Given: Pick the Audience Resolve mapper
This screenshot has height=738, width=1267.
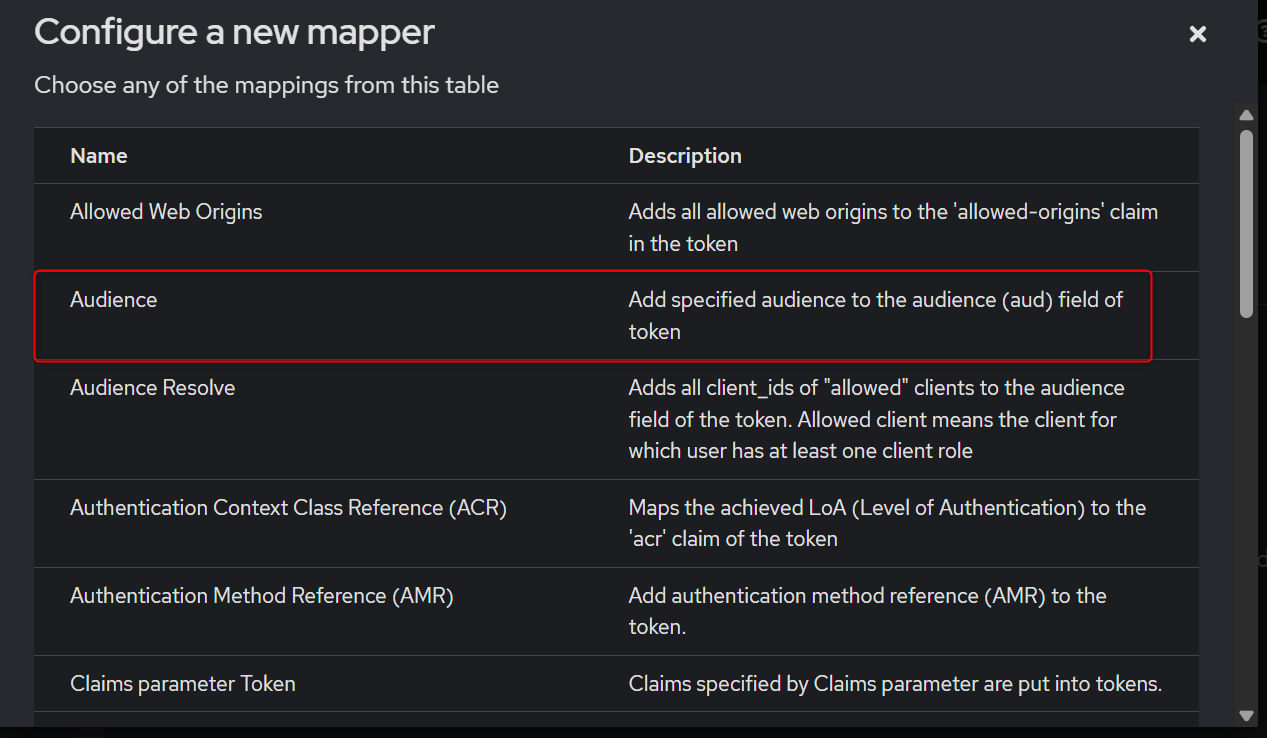Looking at the screenshot, I should pos(153,388).
